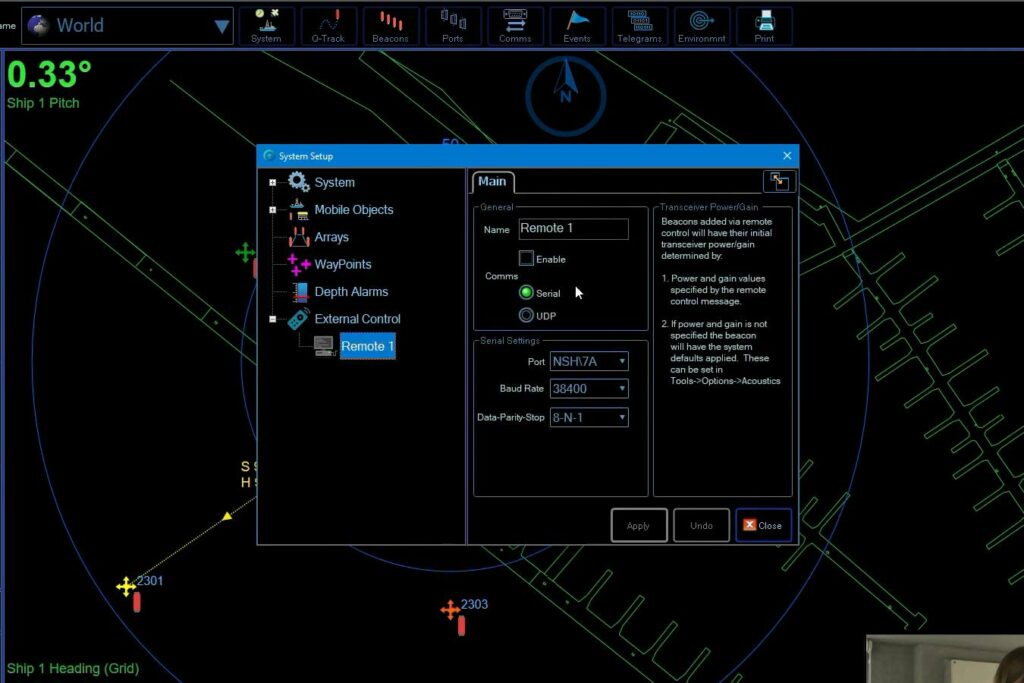Click the System gear icon in tree
This screenshot has height=683, width=1024.
click(x=298, y=182)
